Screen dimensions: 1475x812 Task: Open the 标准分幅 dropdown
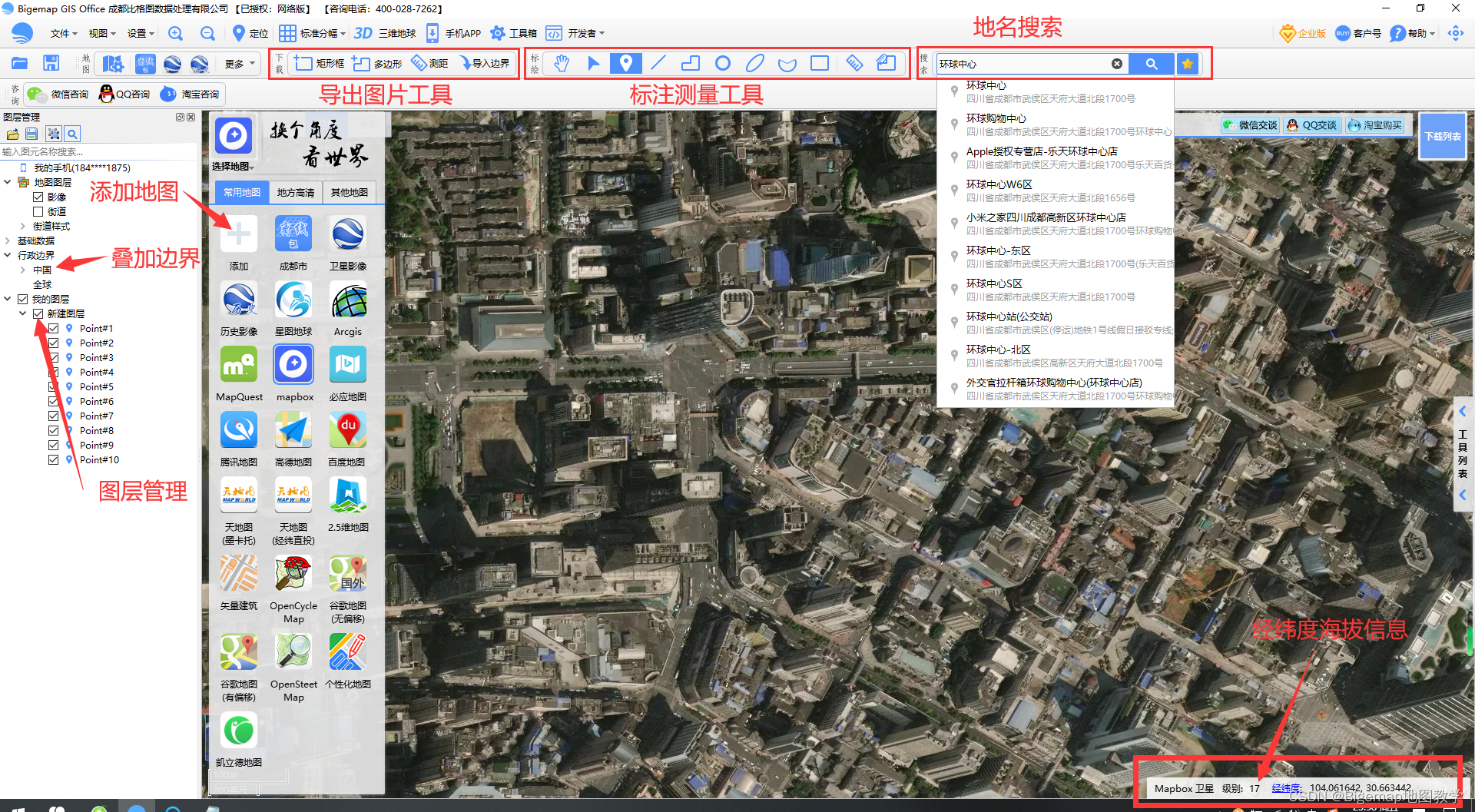(x=312, y=33)
